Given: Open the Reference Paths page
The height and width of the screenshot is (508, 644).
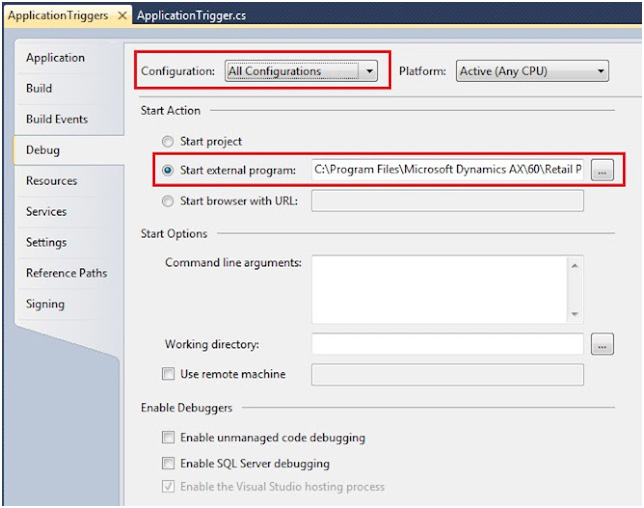Looking at the screenshot, I should 66,273.
